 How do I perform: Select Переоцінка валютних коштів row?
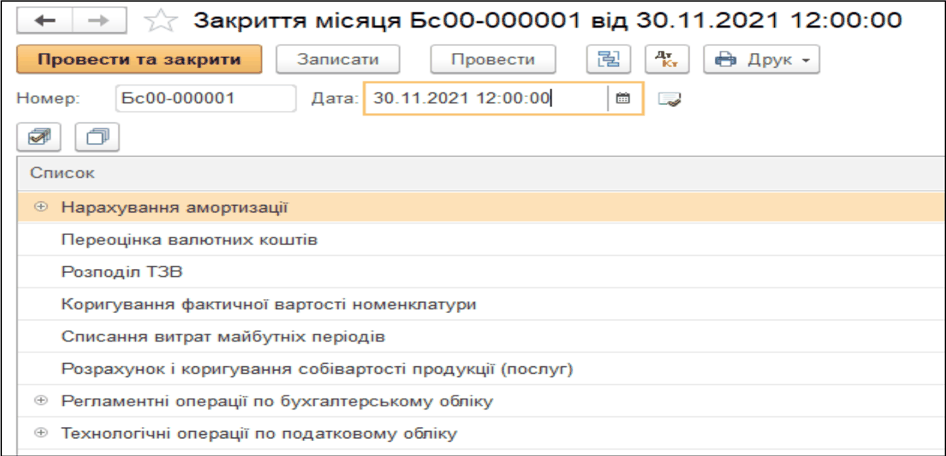pyautogui.click(x=481, y=240)
